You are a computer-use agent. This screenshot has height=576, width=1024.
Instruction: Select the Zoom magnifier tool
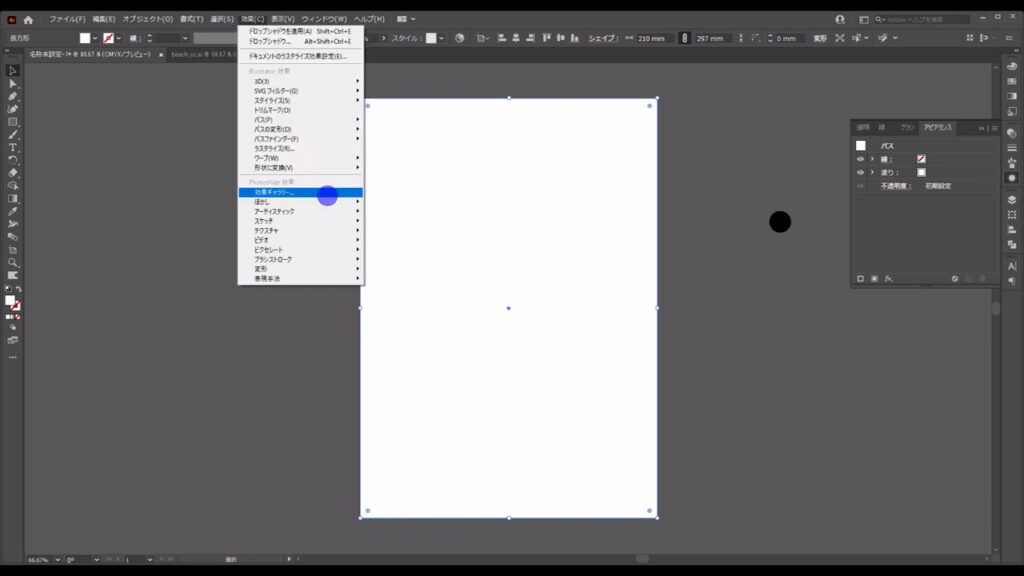[x=12, y=263]
